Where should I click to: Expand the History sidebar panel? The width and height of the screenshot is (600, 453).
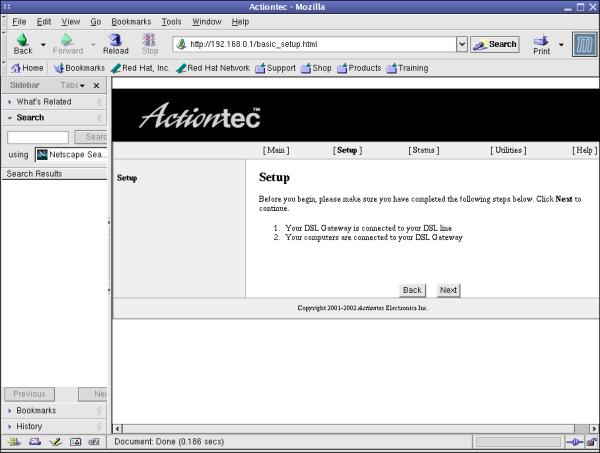pyautogui.click(x=54, y=426)
